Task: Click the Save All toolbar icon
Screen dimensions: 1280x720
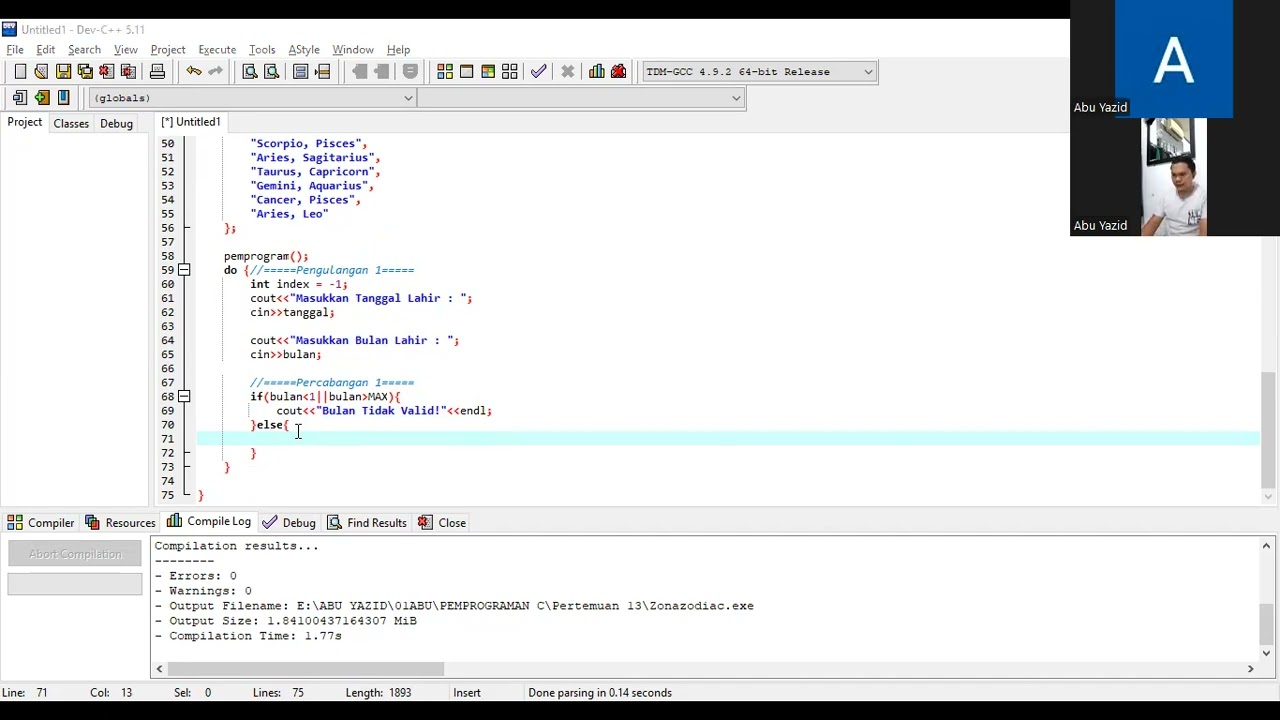Action: pos(85,71)
